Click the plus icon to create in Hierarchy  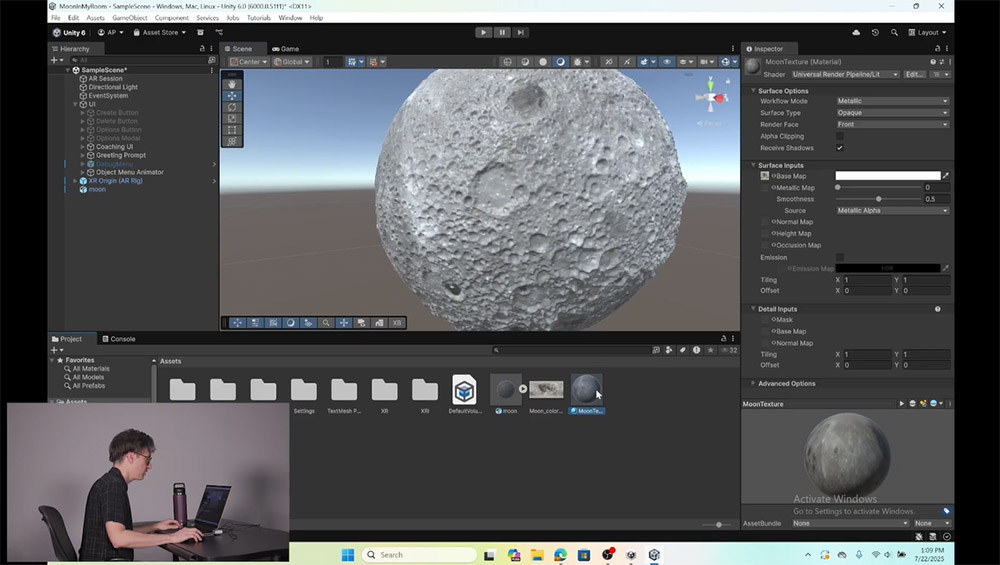55,60
